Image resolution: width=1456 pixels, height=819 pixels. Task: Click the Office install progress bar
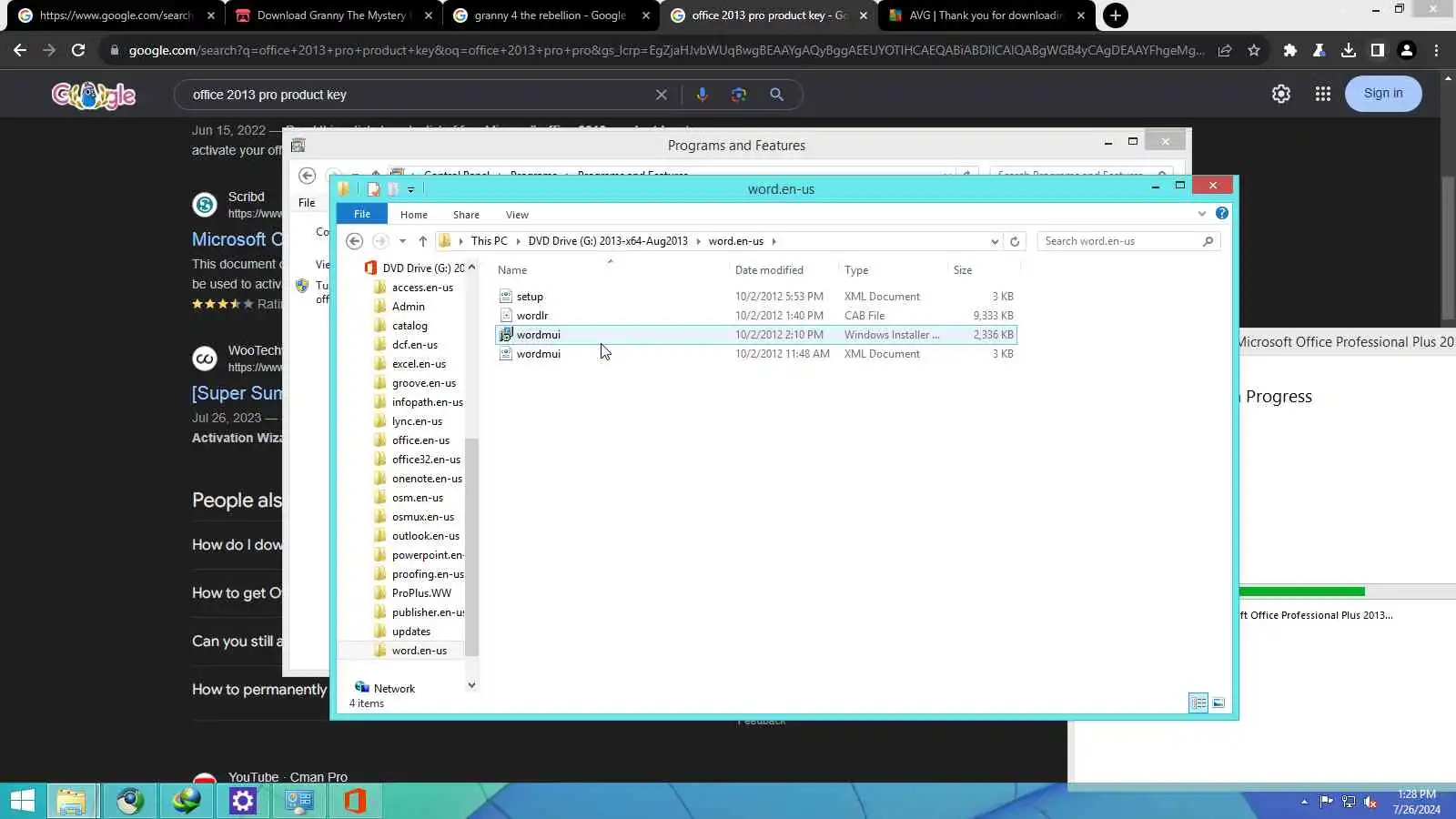pyautogui.click(x=1301, y=591)
